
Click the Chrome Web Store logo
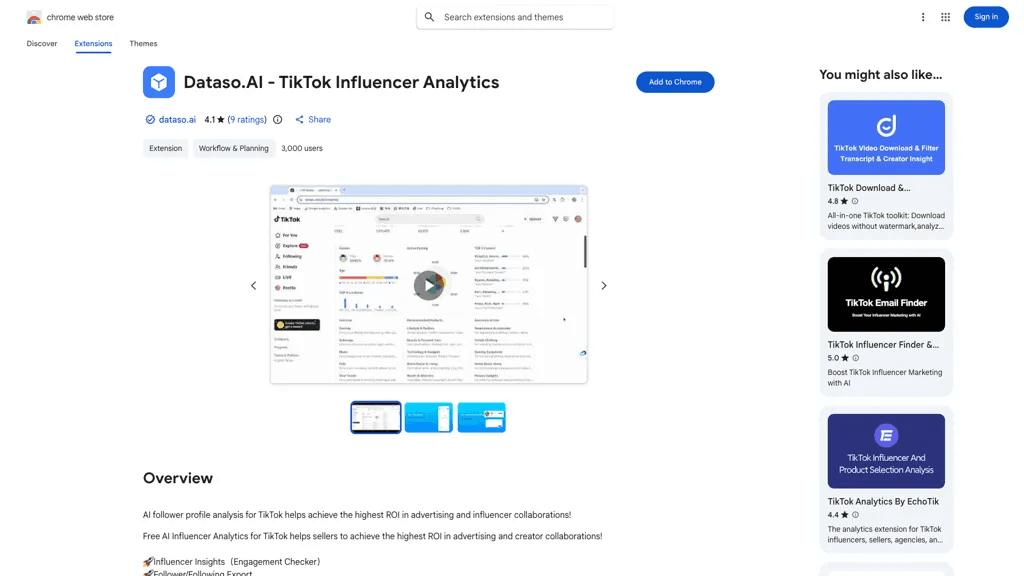tap(34, 18)
